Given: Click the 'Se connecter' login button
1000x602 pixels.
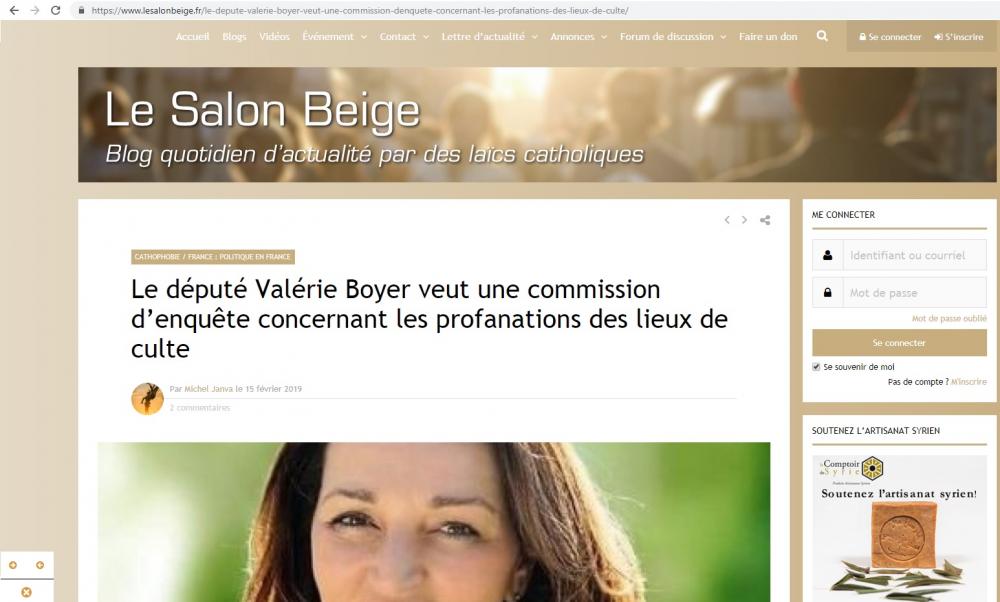Looking at the screenshot, I should (899, 342).
